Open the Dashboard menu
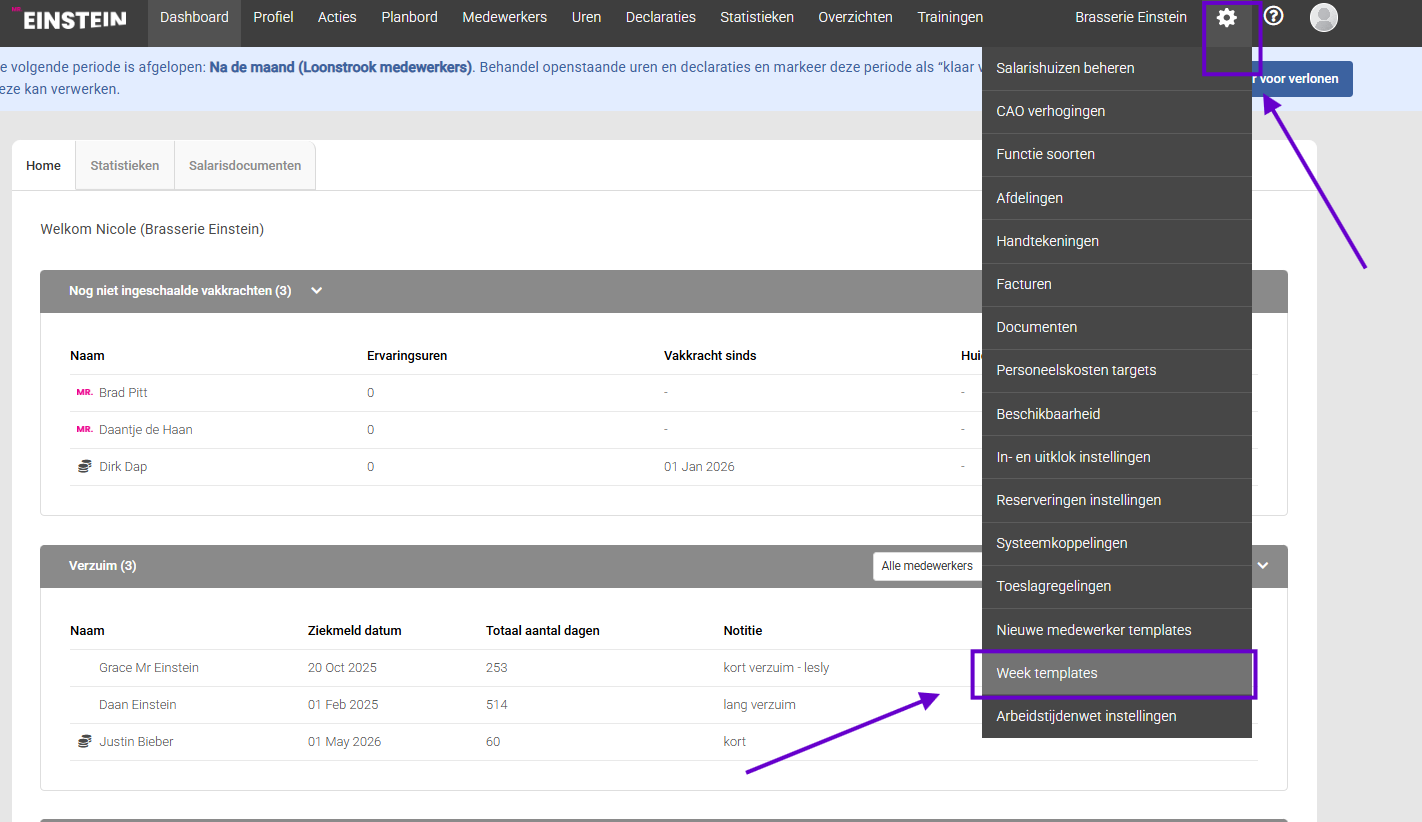Viewport: 1422px width, 822px height. coord(194,17)
